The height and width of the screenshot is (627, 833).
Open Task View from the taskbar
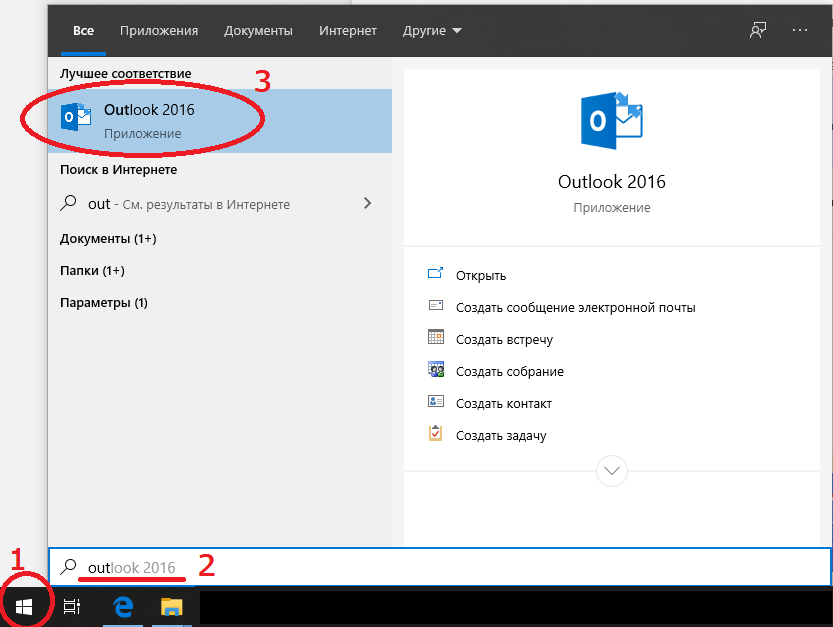[72, 606]
